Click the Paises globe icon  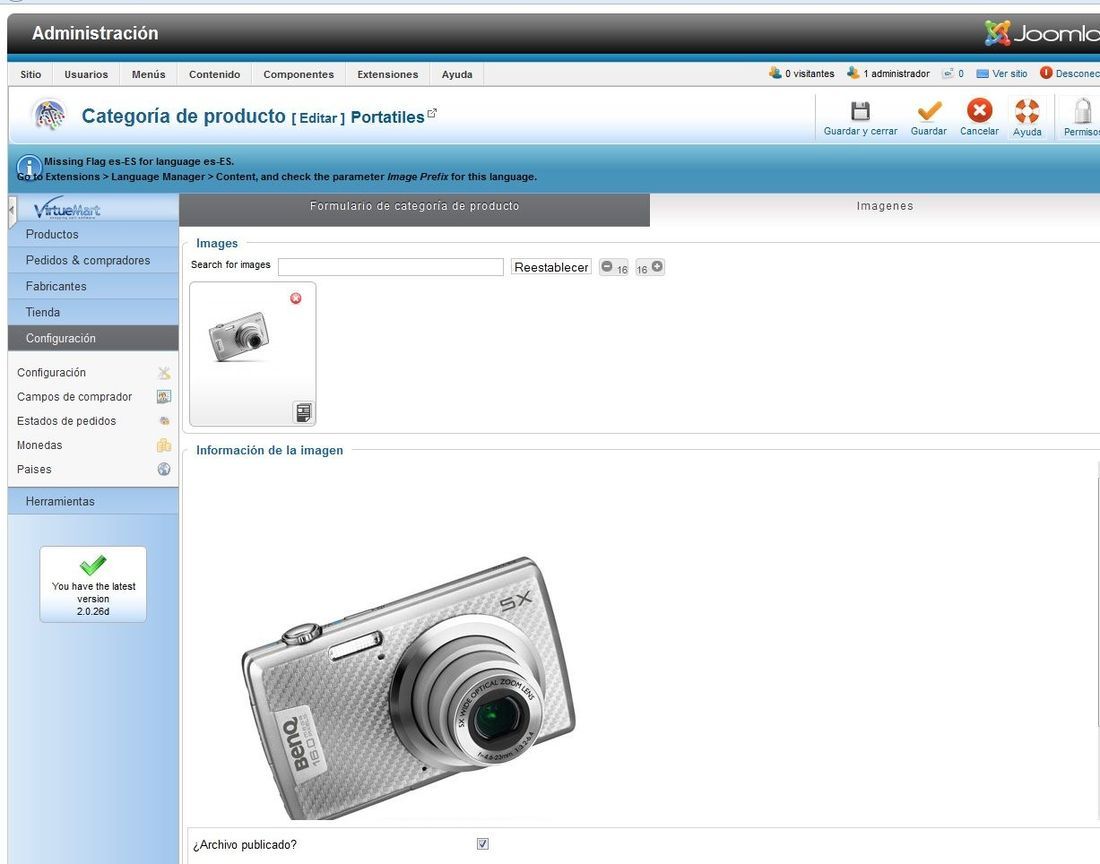click(x=164, y=469)
